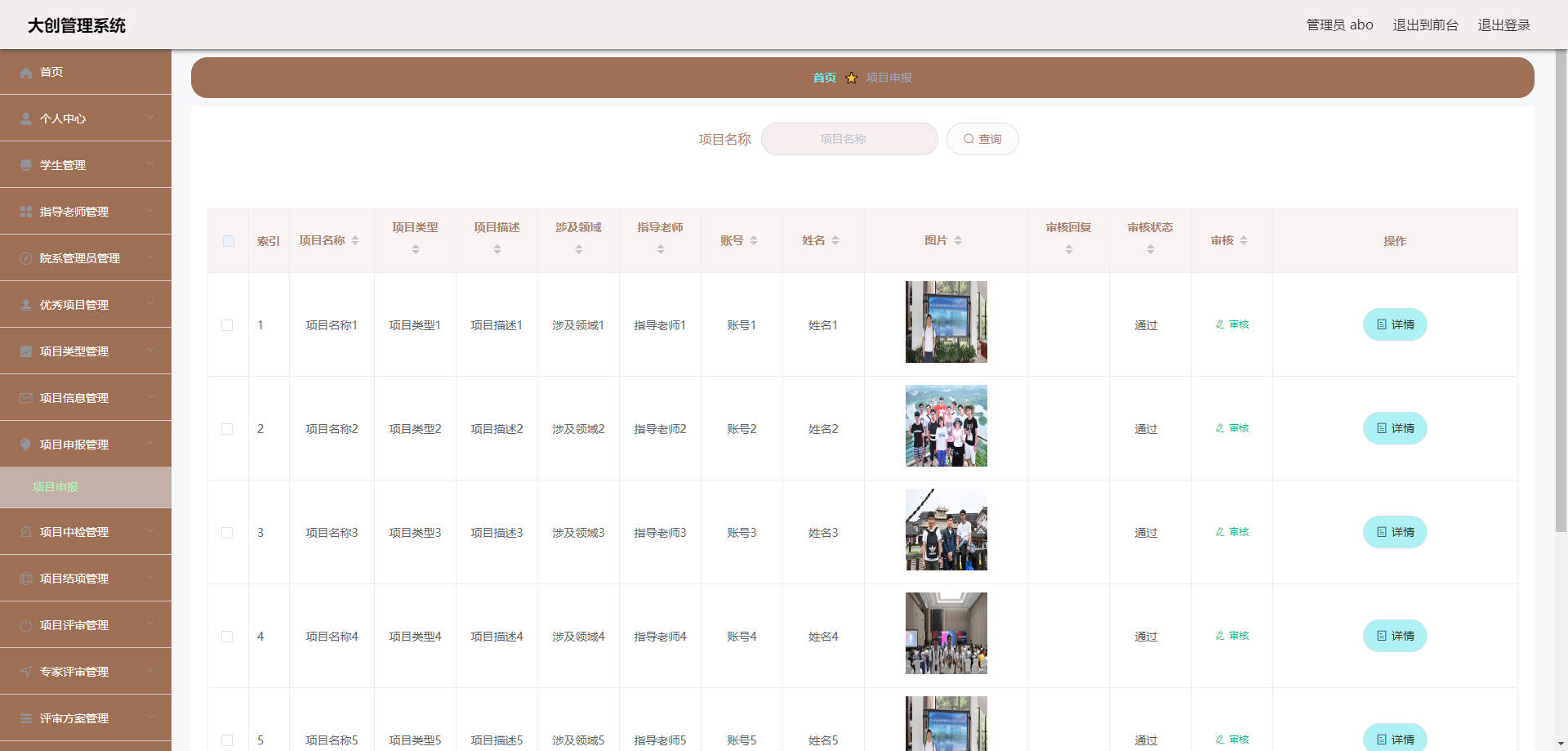Click the 查询 search button
The image size is (1568, 751).
click(x=982, y=140)
